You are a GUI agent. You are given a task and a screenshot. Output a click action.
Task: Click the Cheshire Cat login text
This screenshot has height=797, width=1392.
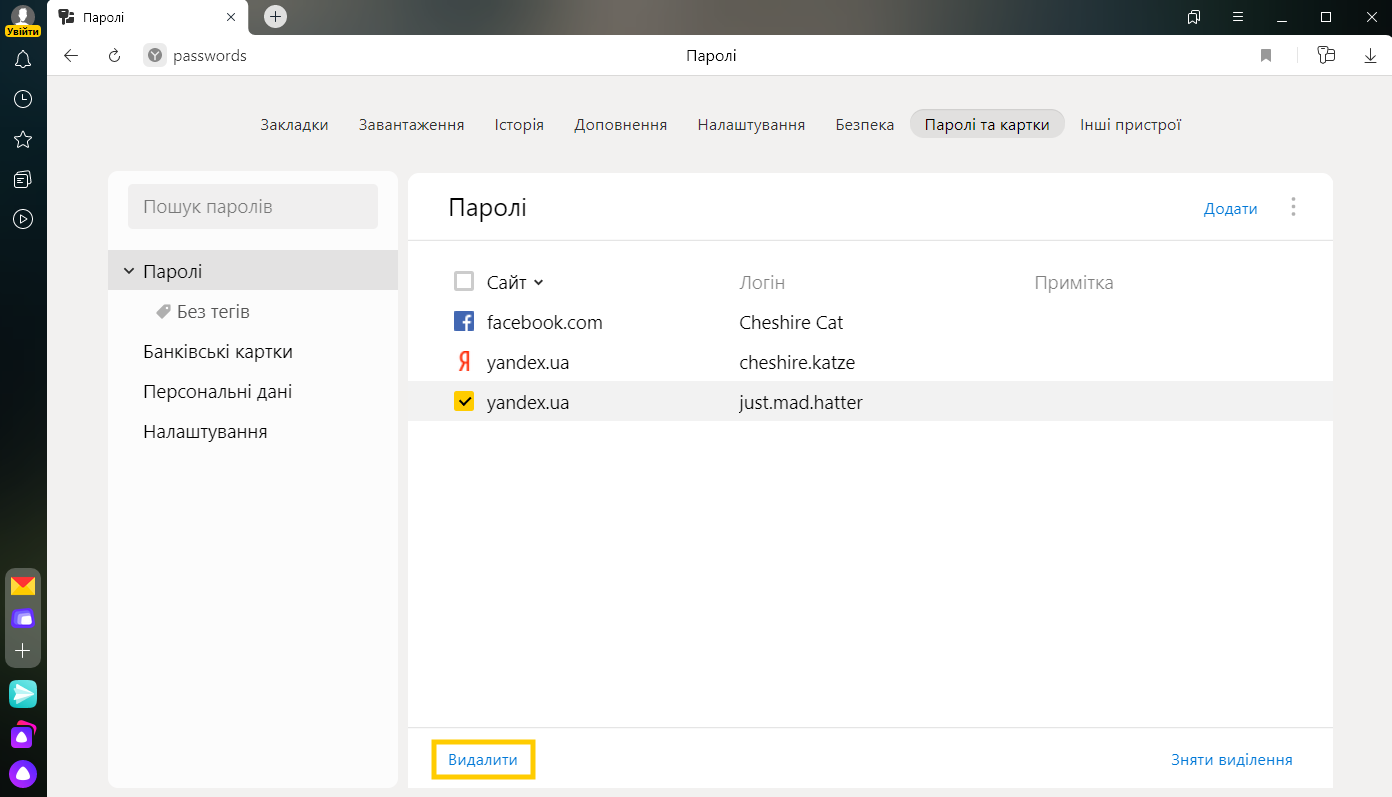pos(791,322)
